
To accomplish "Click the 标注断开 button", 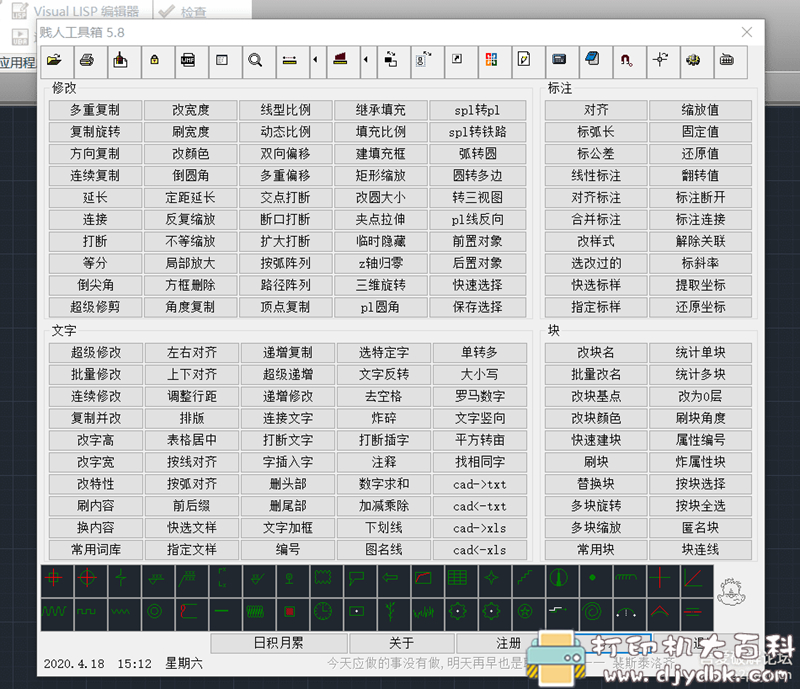I will coord(701,198).
